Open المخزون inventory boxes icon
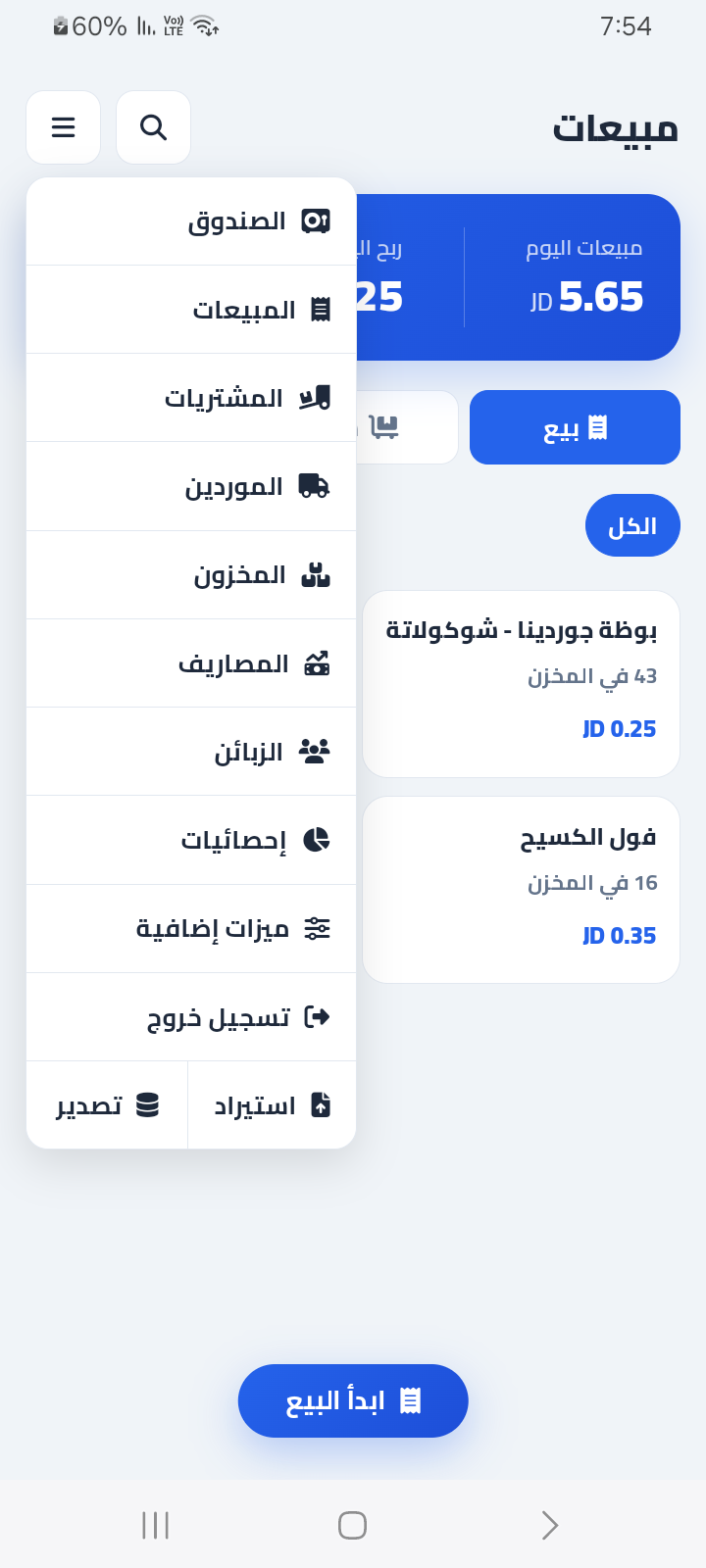 (315, 575)
